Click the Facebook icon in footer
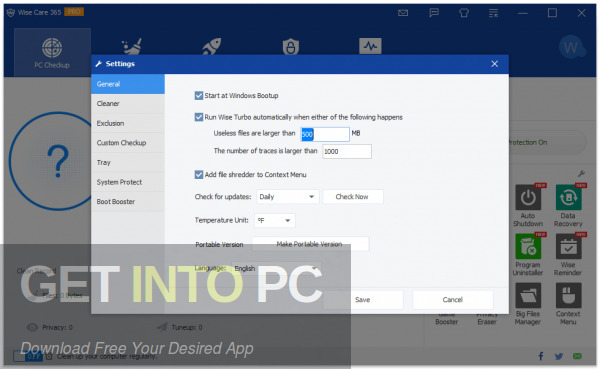600x369 pixels. coord(541,356)
